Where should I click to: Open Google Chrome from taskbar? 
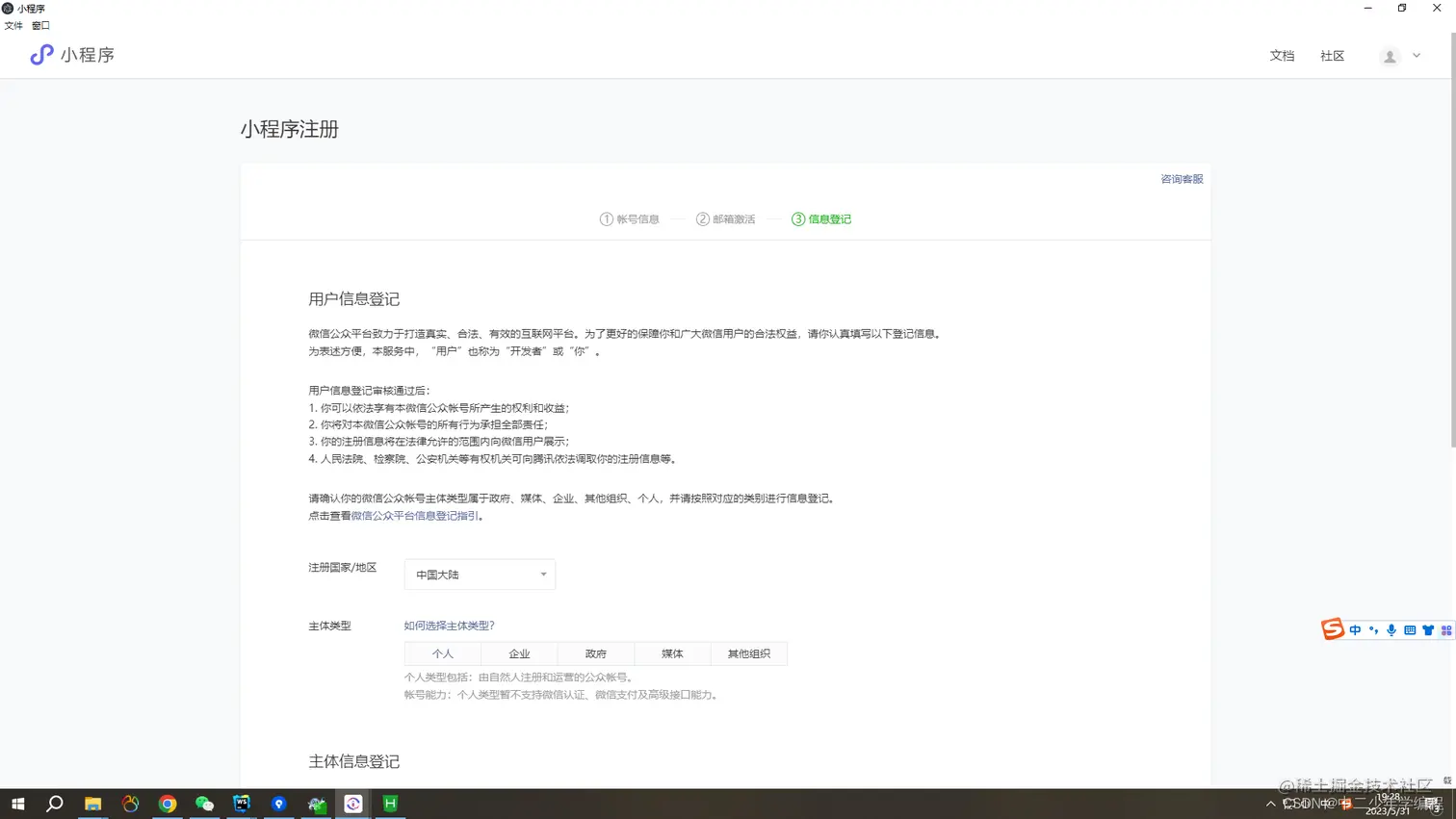(168, 804)
